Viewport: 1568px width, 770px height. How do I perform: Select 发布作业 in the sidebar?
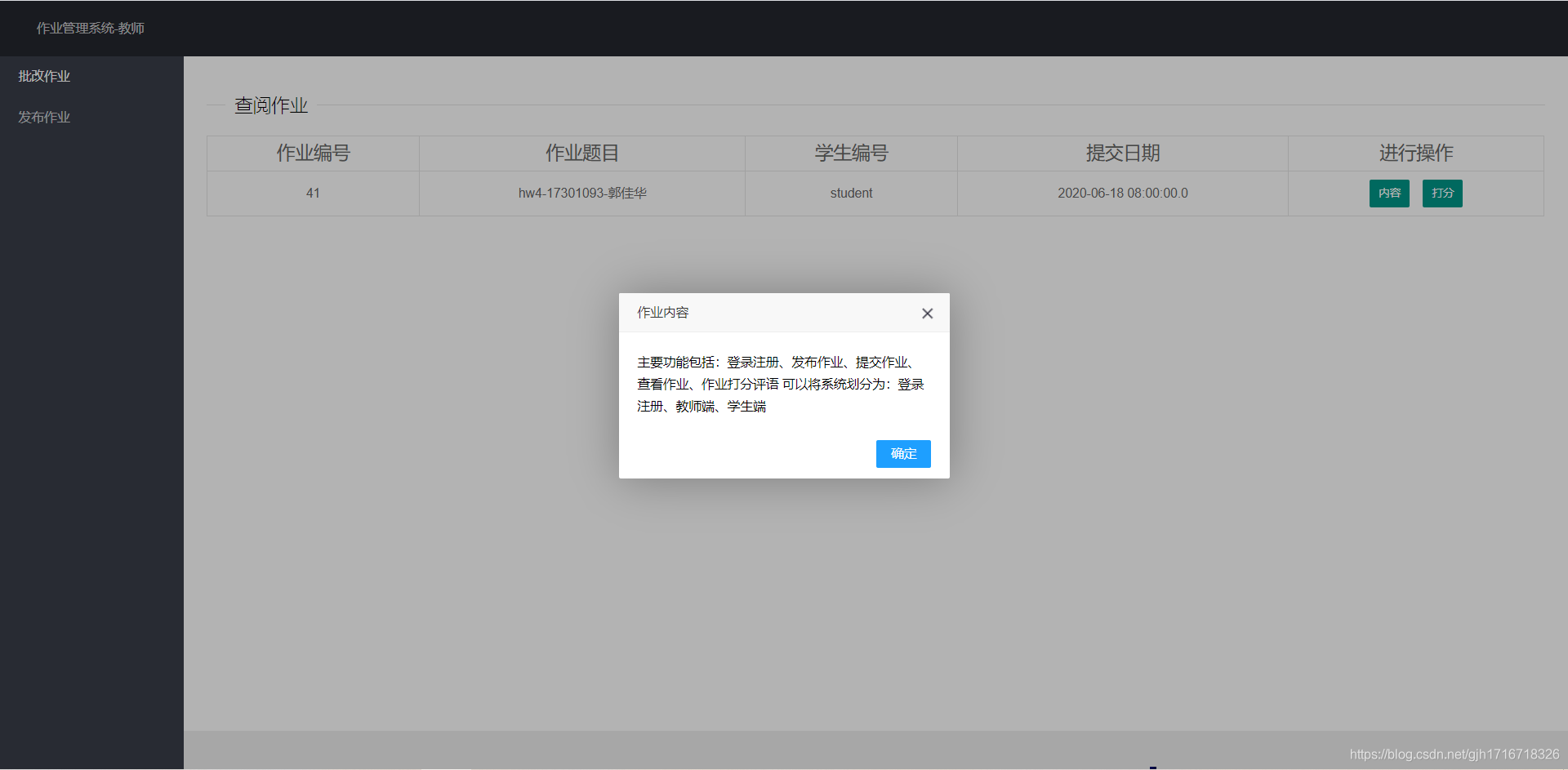pyautogui.click(x=44, y=116)
